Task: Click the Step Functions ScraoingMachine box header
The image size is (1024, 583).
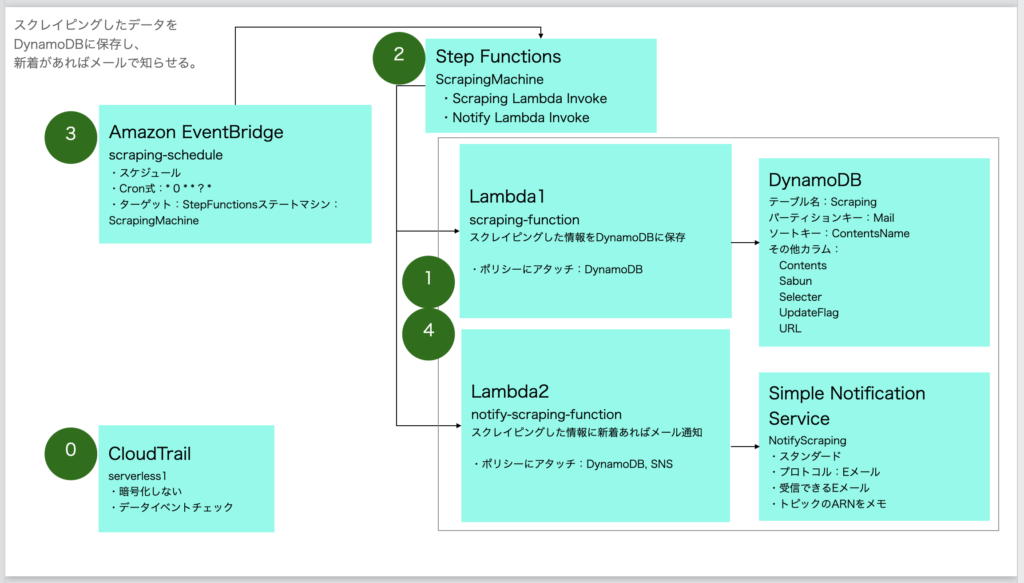Action: click(x=495, y=56)
